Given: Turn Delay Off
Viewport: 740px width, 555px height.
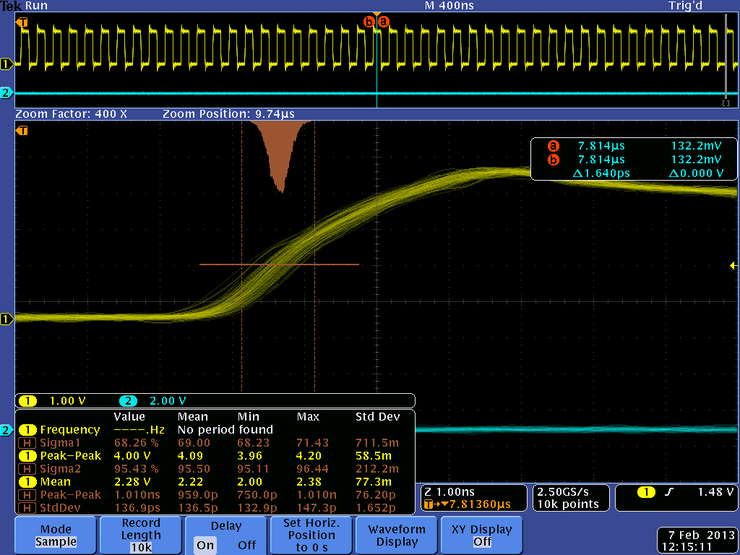Looking at the screenshot, I should point(247,545).
